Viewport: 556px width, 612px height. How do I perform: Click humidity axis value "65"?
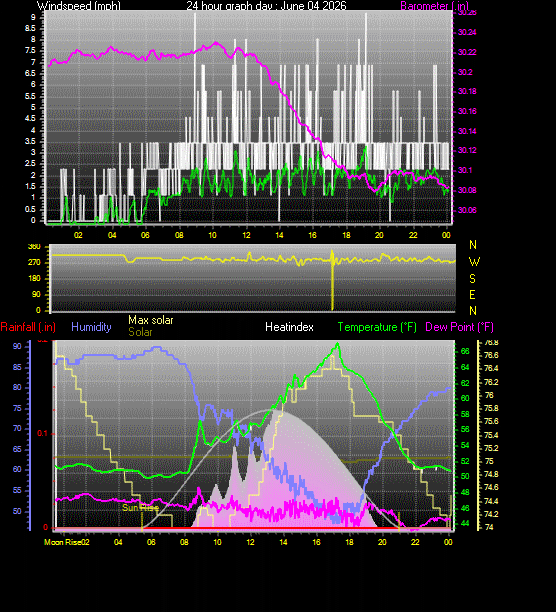[17, 449]
